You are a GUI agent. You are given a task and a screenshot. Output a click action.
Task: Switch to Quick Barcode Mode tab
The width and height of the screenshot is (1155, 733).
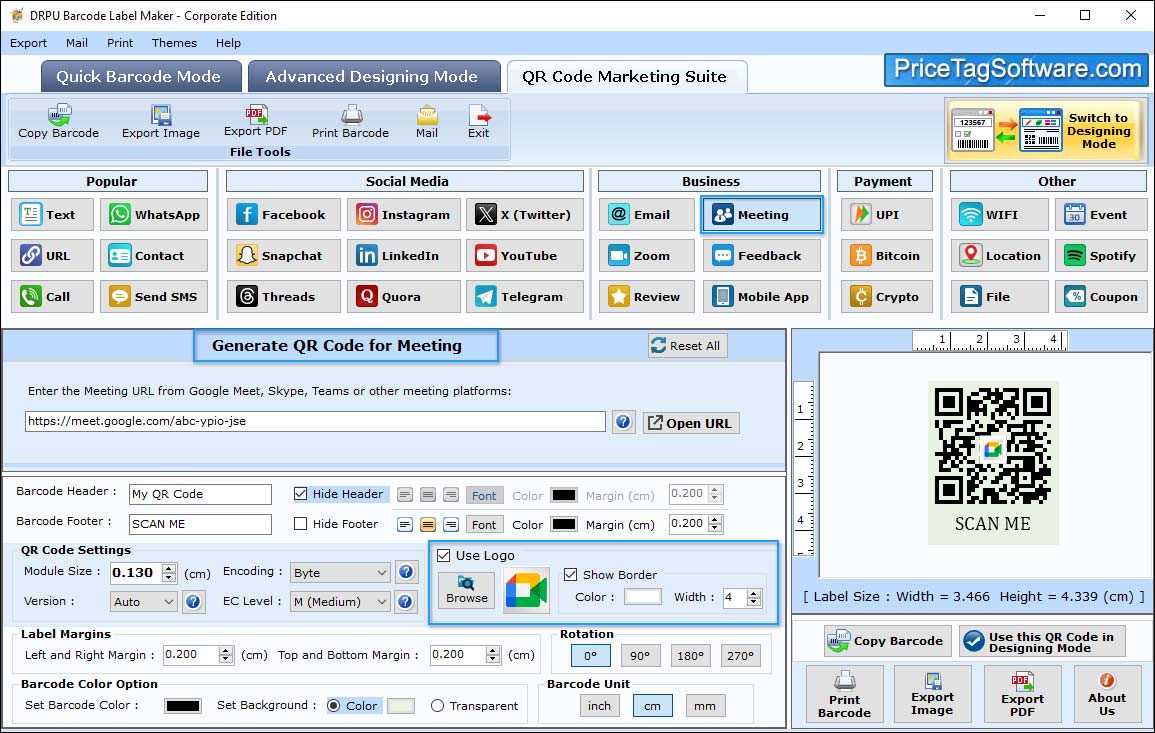[139, 77]
